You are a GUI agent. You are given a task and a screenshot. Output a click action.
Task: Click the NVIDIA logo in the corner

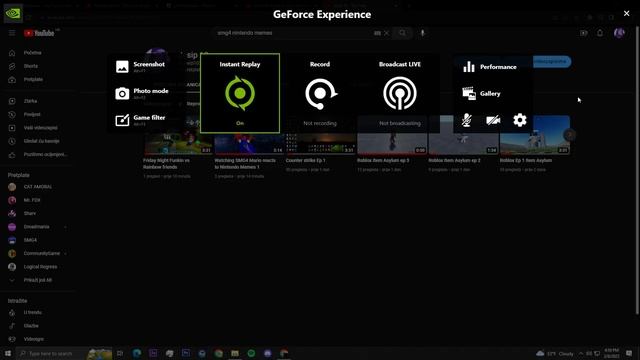[x=13, y=13]
